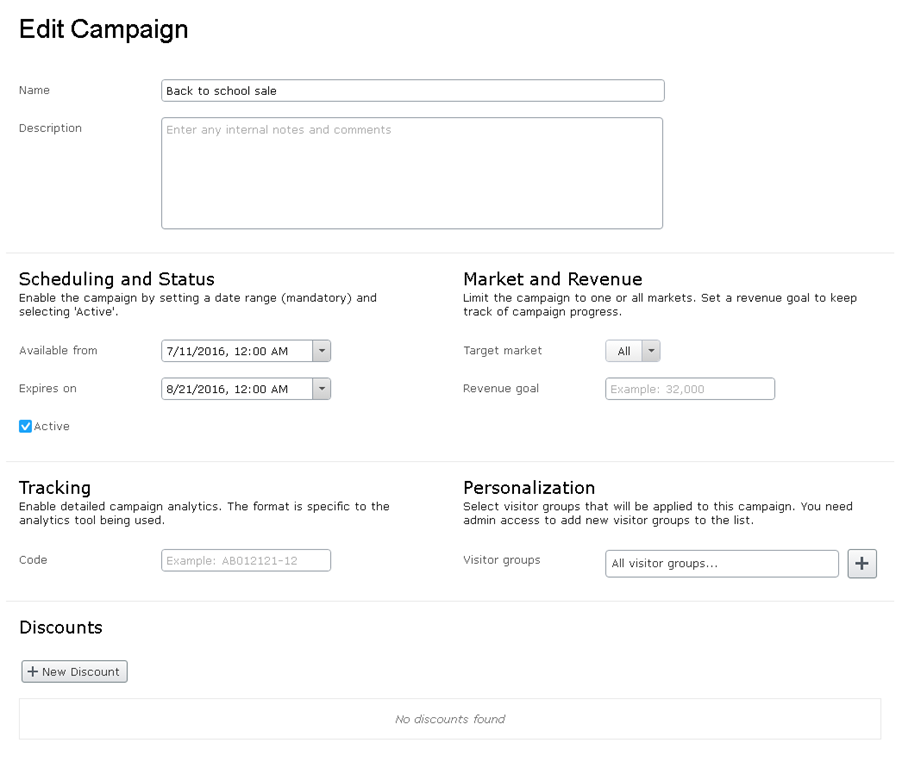Click the Available from date value
Image resolution: width=902 pixels, height=768 pixels.
[236, 351]
